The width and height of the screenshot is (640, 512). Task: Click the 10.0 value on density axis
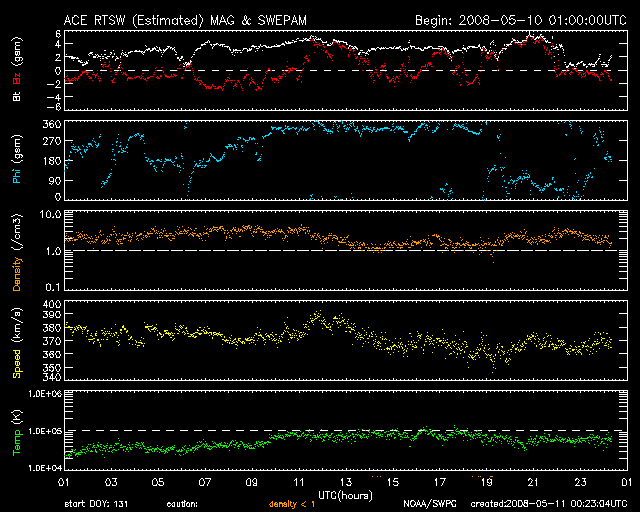click(x=51, y=214)
